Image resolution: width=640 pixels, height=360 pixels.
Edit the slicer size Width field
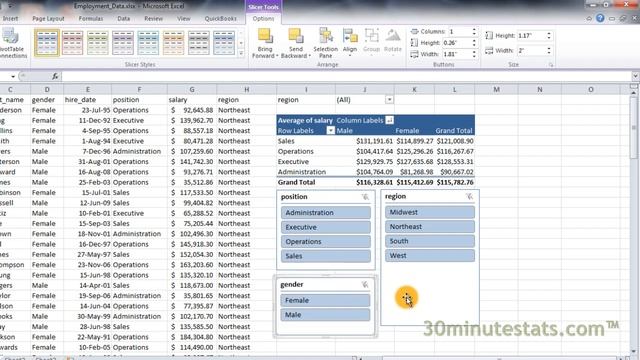click(x=531, y=51)
